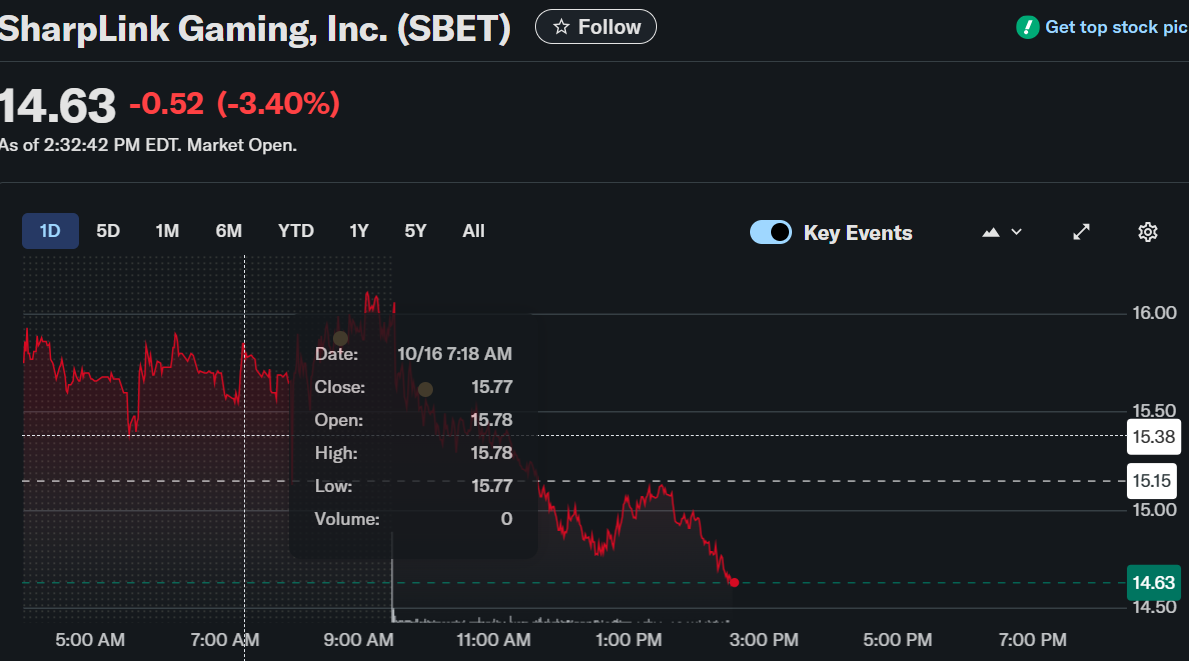This screenshot has width=1189, height=661.
Task: Select the All range tab
Action: tap(474, 231)
